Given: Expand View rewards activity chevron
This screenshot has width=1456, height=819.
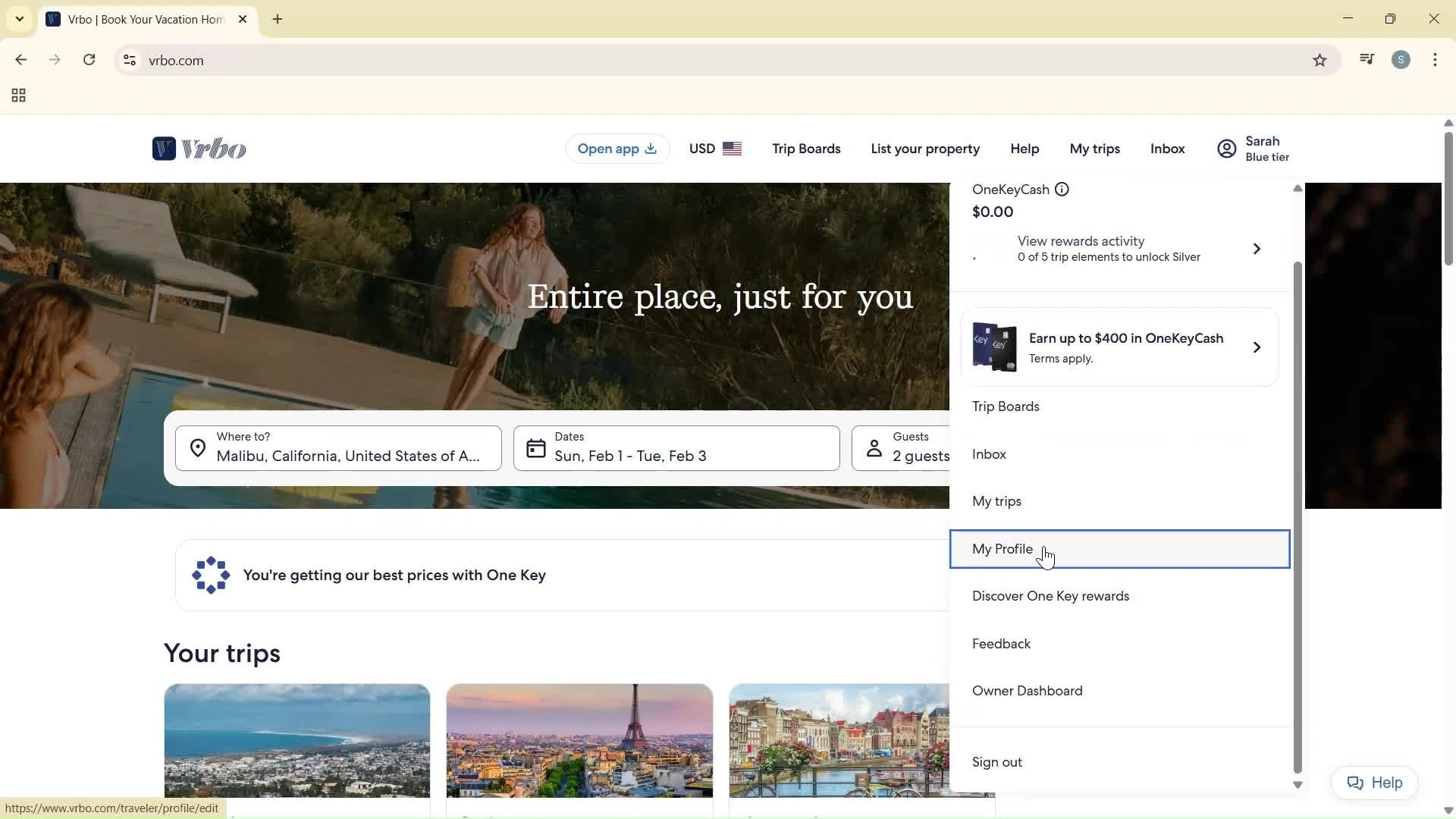Looking at the screenshot, I should tap(1257, 249).
